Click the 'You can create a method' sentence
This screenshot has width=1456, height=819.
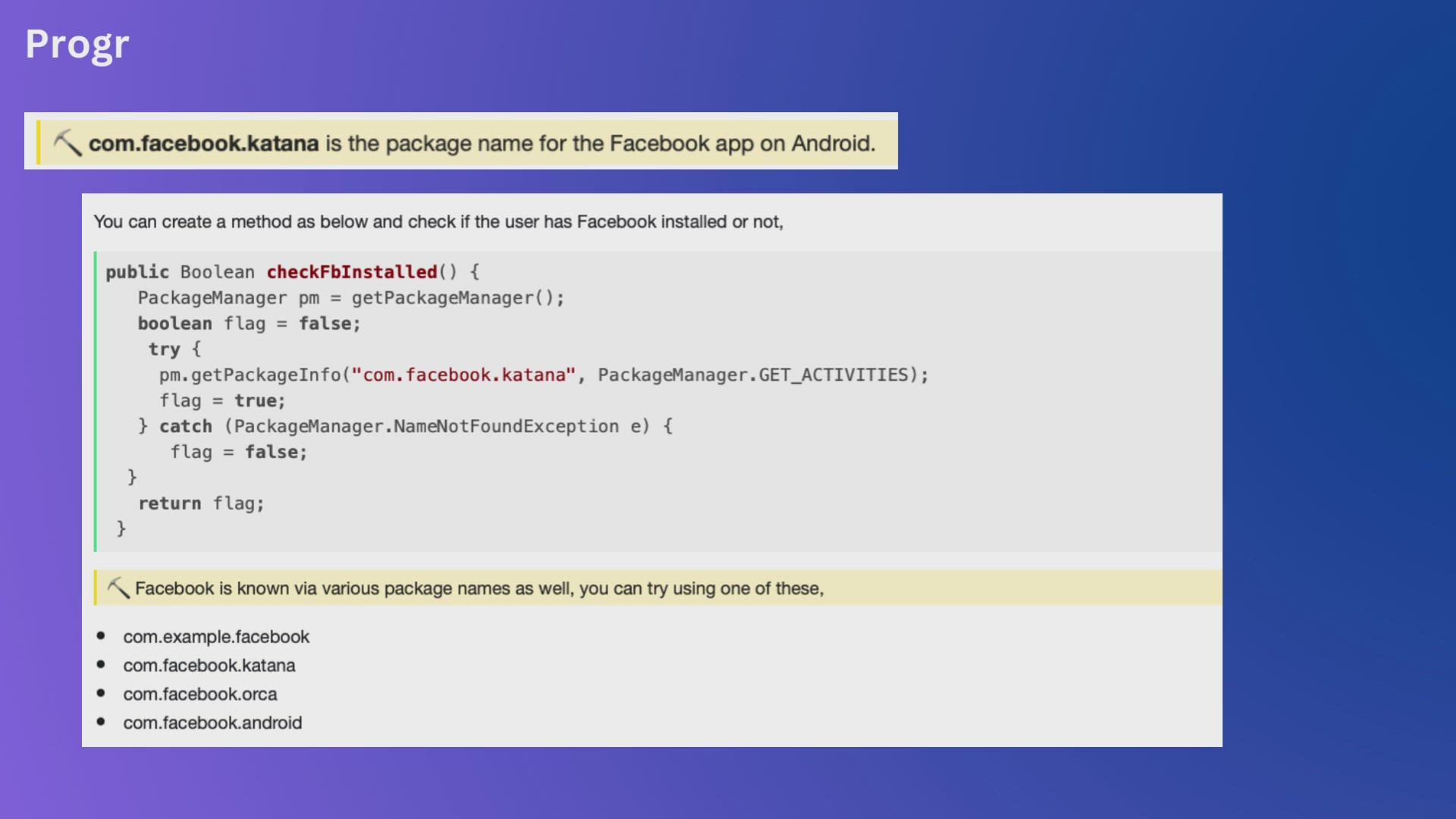pos(438,222)
